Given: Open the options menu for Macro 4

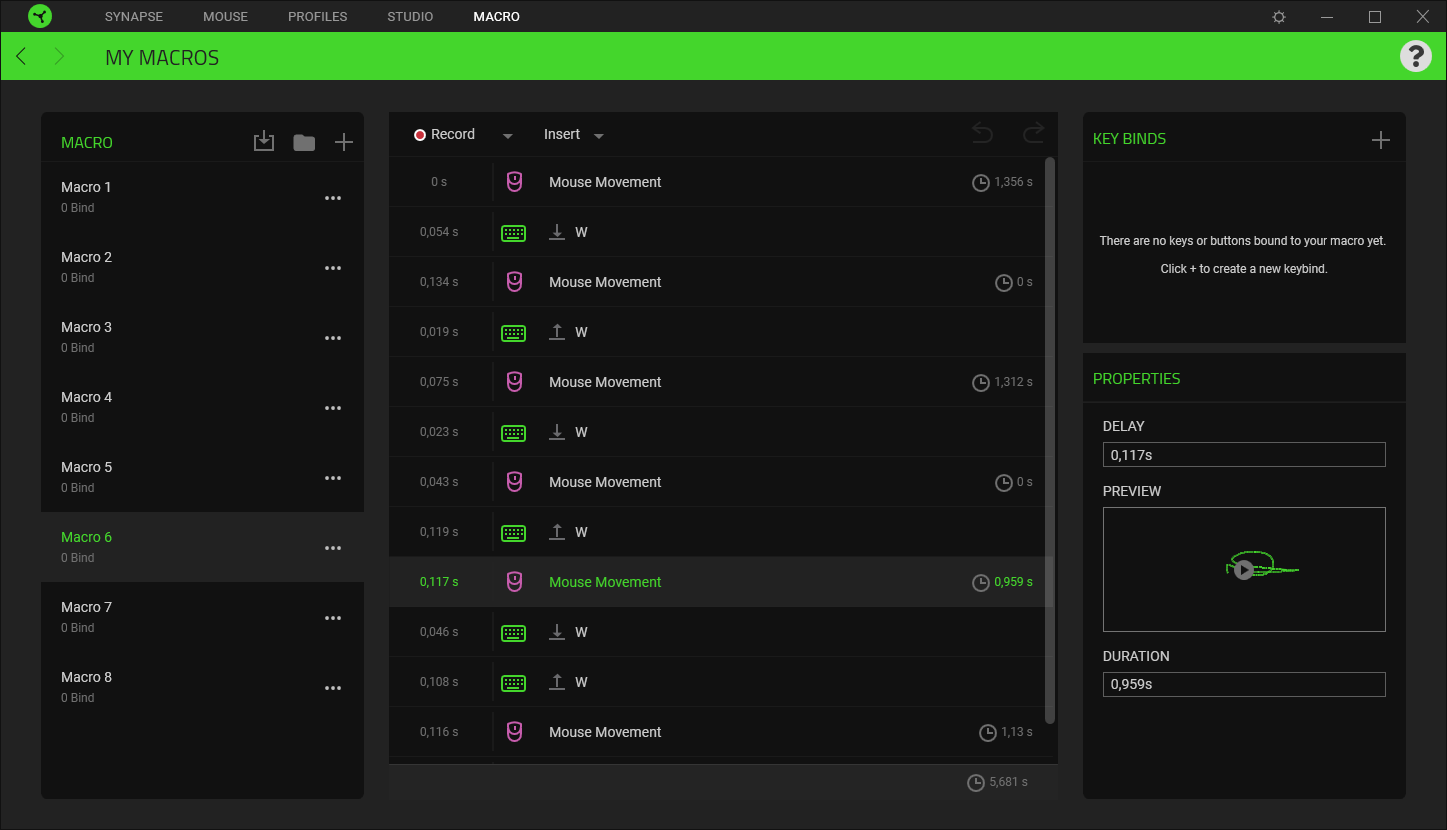Looking at the screenshot, I should [x=333, y=408].
